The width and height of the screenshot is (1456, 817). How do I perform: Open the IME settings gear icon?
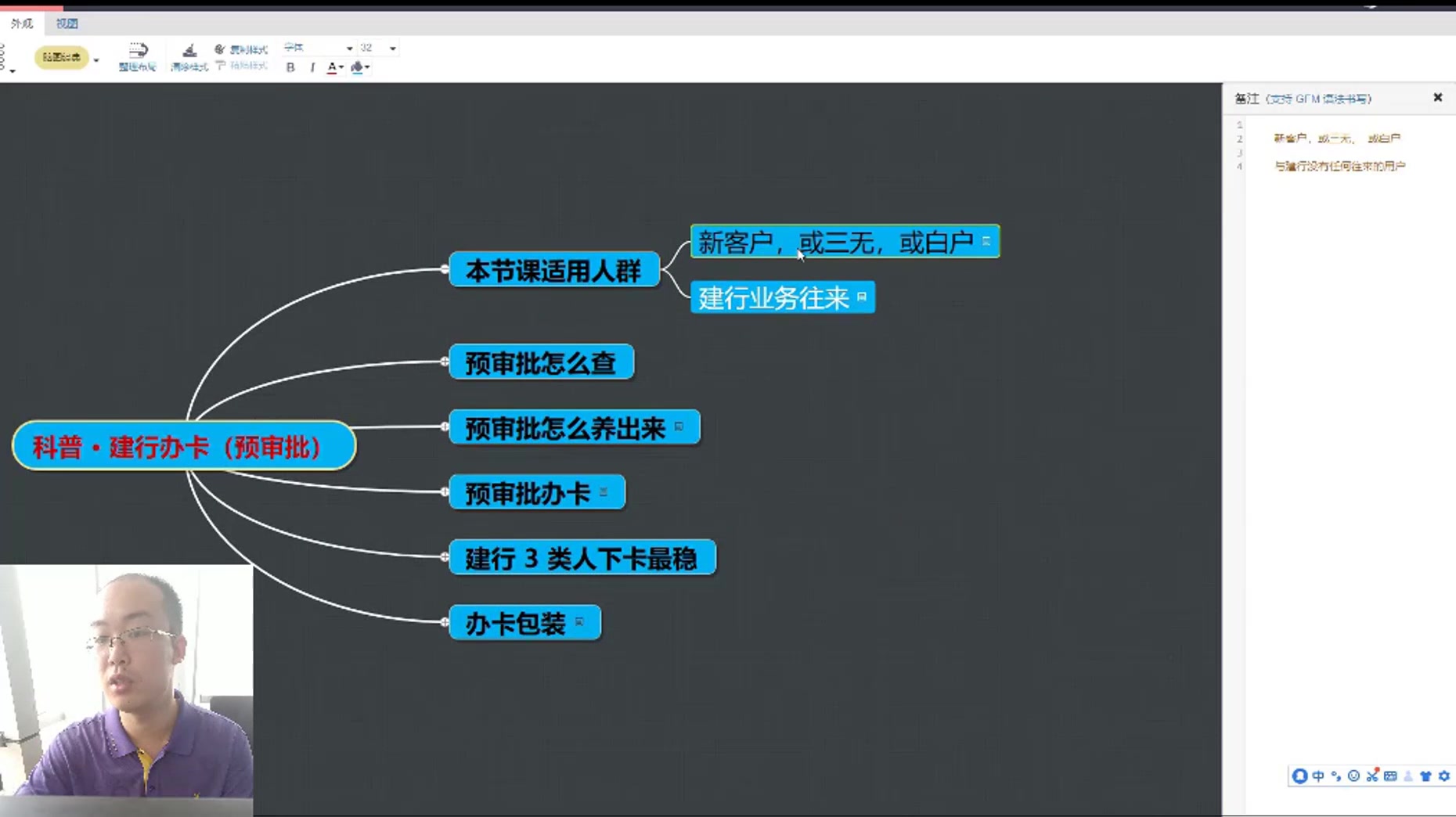[1444, 776]
